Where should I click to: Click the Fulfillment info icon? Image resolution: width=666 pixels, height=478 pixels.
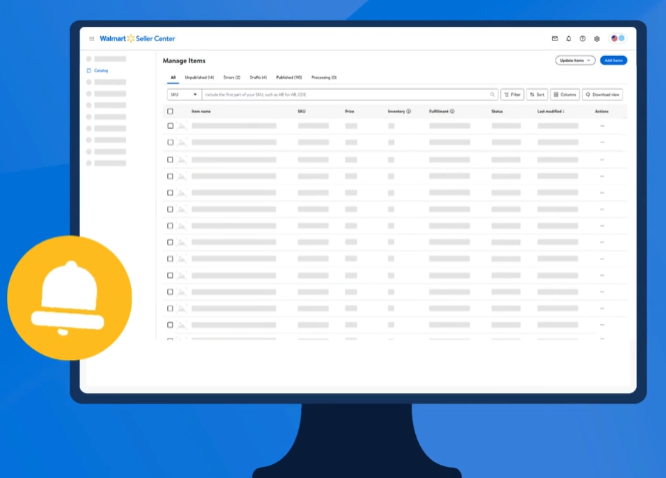click(452, 111)
